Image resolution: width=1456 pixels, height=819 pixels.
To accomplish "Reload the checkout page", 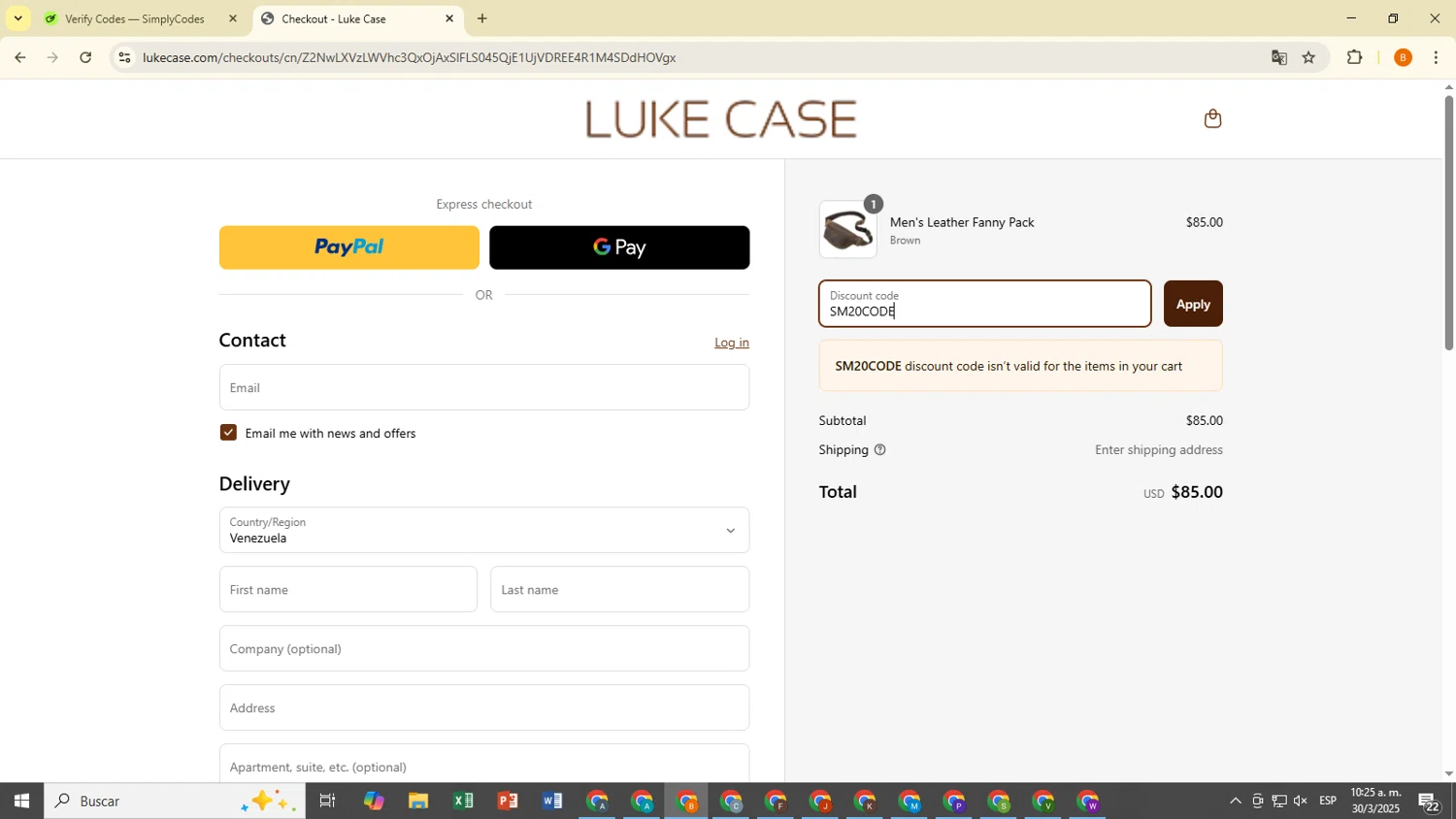I will (85, 57).
